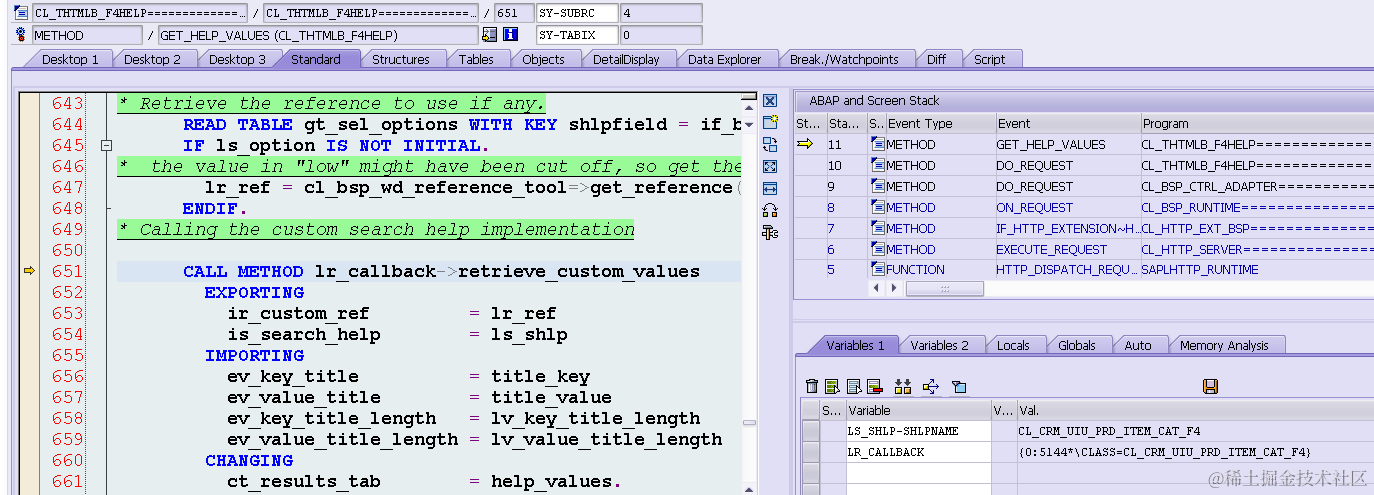
Task: Click the red-marked list icon in variables toolbar
Action: click(874, 386)
